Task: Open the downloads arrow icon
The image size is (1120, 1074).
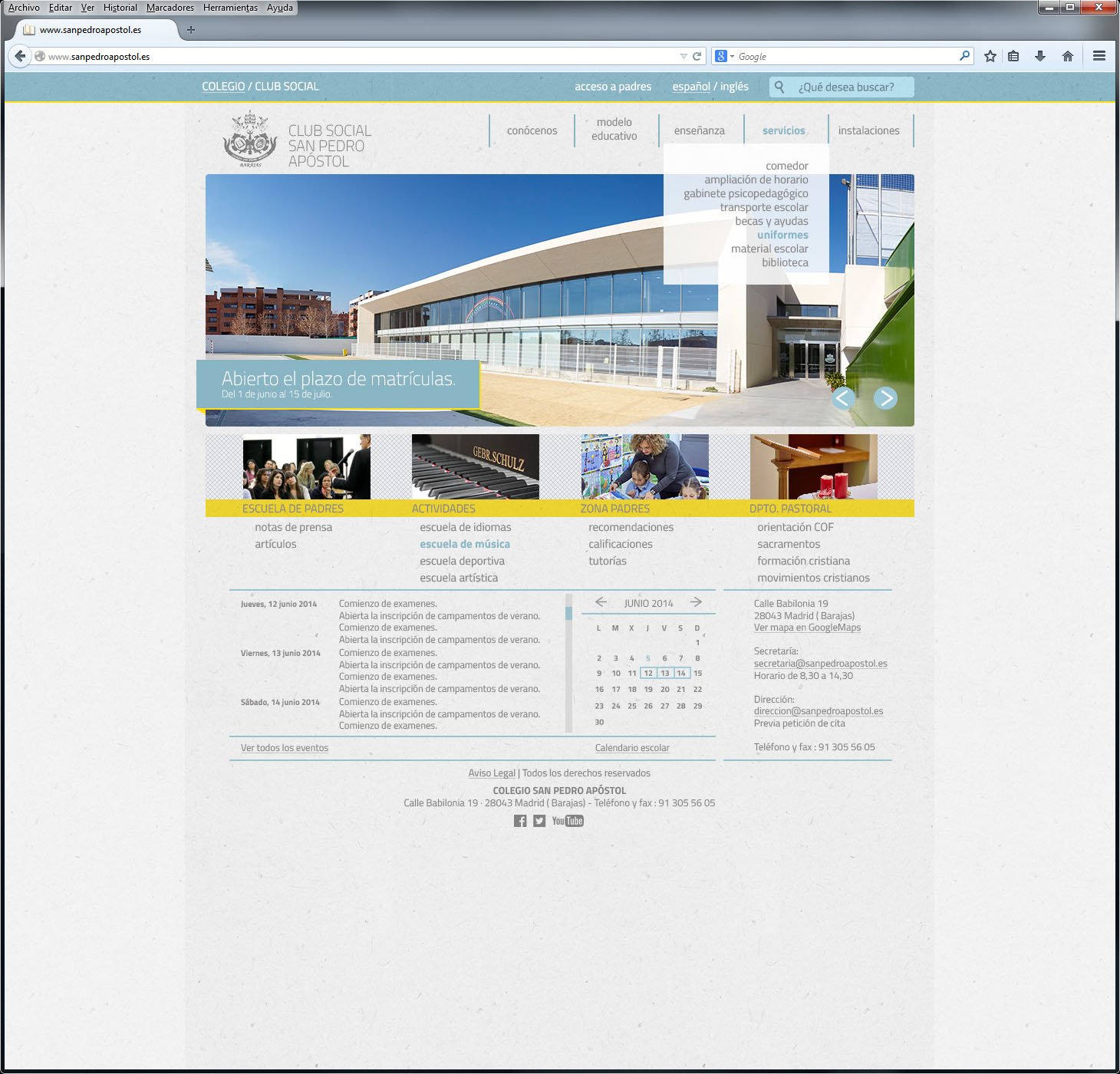Action: pyautogui.click(x=1040, y=55)
